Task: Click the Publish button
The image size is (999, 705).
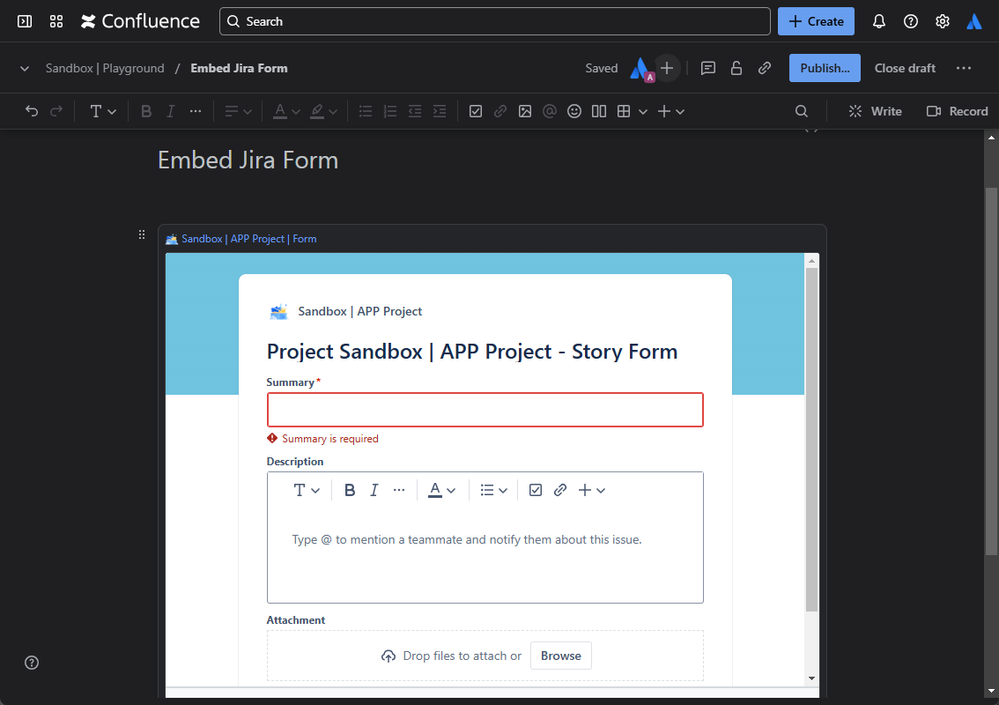Action: [824, 68]
